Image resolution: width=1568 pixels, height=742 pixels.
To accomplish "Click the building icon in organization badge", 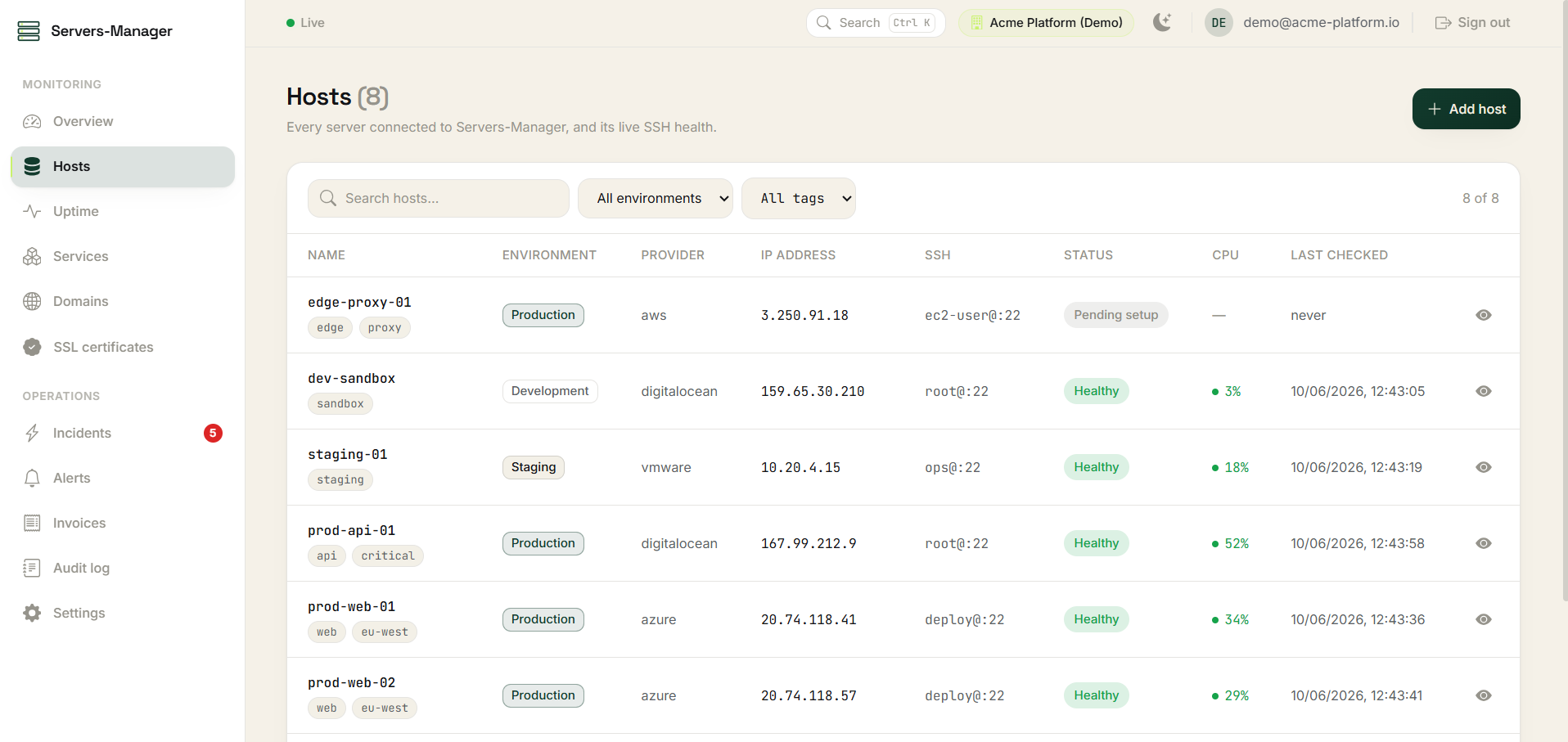I will (976, 23).
